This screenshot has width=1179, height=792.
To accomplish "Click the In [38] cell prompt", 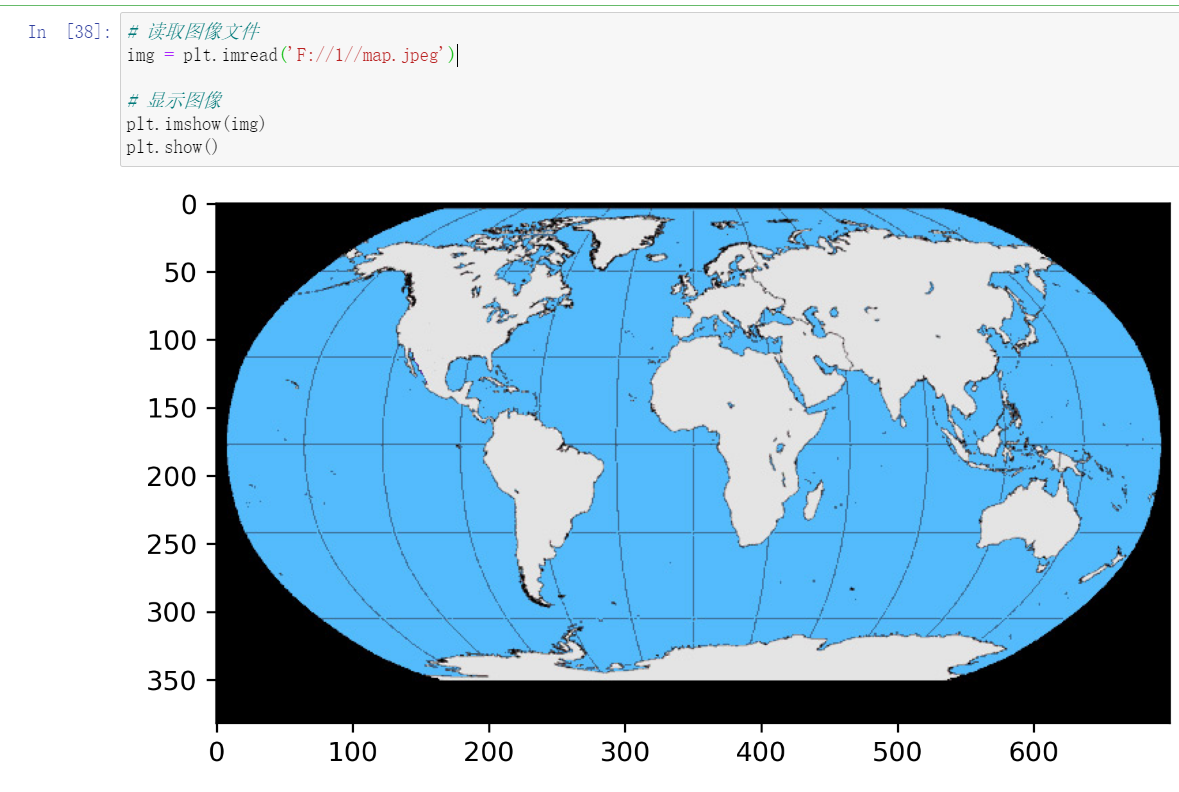I will coord(69,32).
